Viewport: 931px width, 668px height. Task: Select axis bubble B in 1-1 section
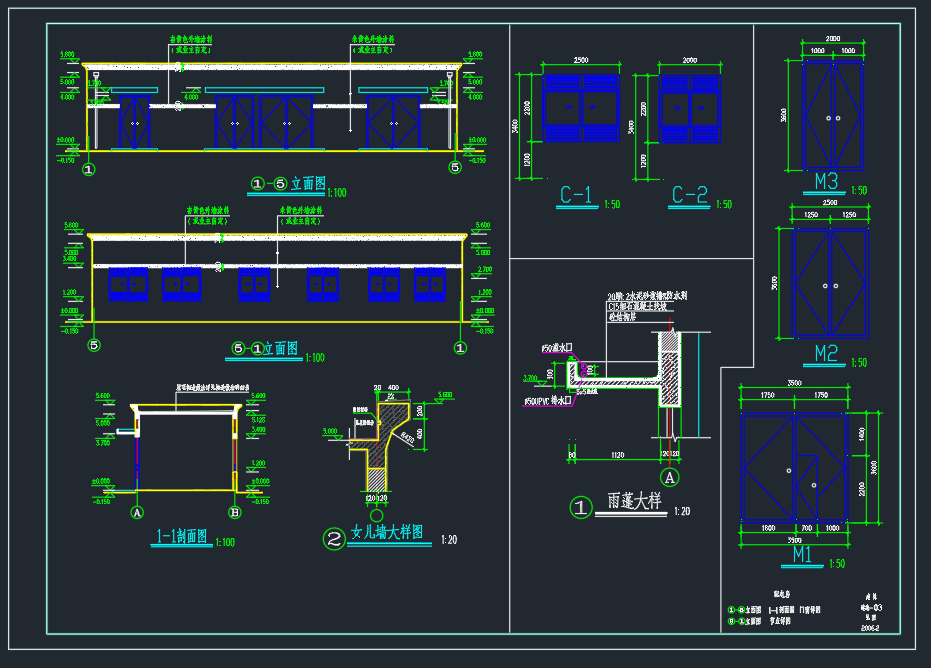[235, 513]
